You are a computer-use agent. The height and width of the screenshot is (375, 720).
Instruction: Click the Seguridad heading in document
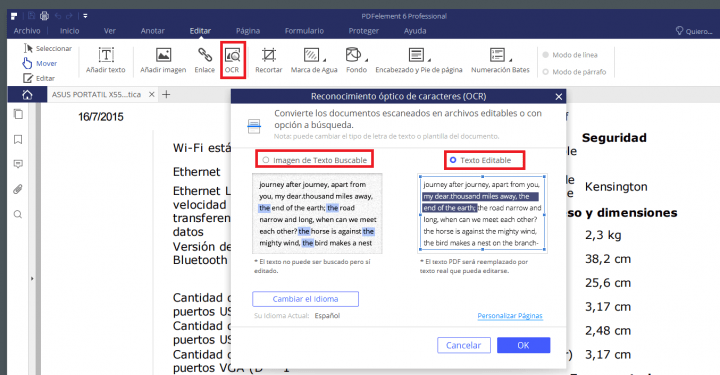(x=614, y=138)
